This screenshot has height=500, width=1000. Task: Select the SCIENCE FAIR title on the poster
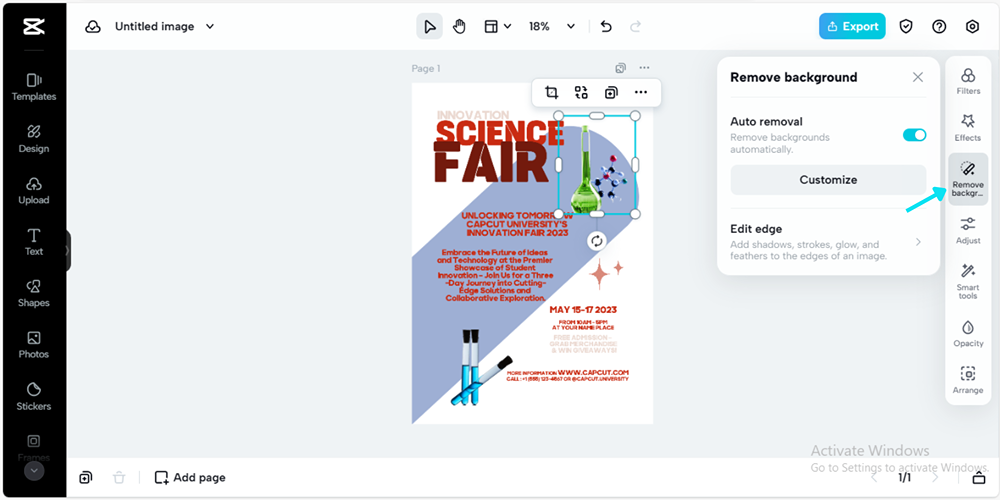tap(499, 150)
